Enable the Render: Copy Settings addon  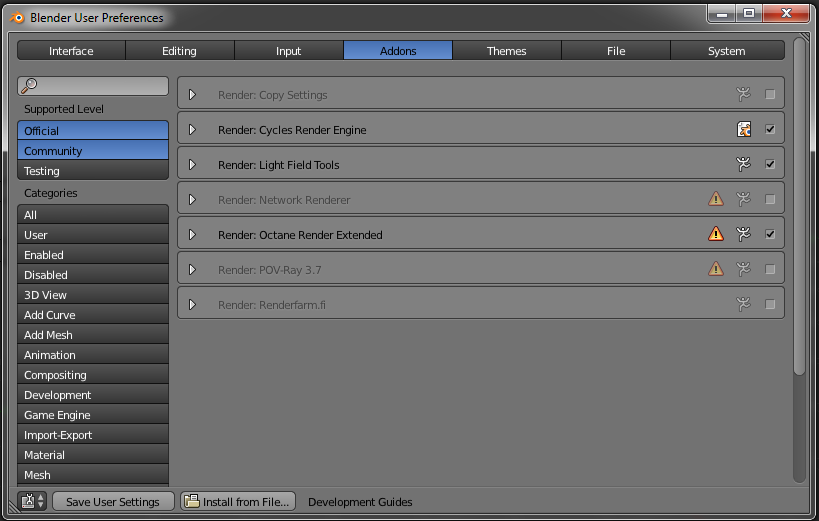point(770,94)
